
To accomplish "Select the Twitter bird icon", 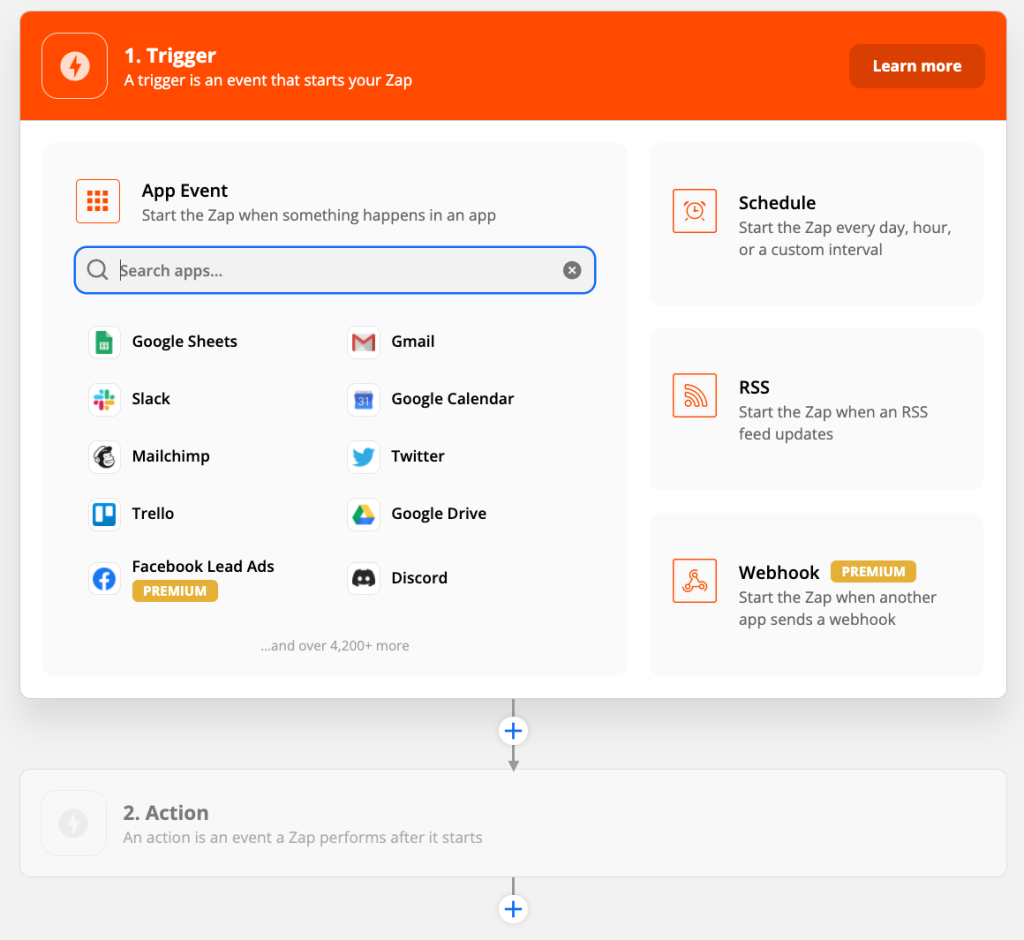I will pyautogui.click(x=364, y=457).
